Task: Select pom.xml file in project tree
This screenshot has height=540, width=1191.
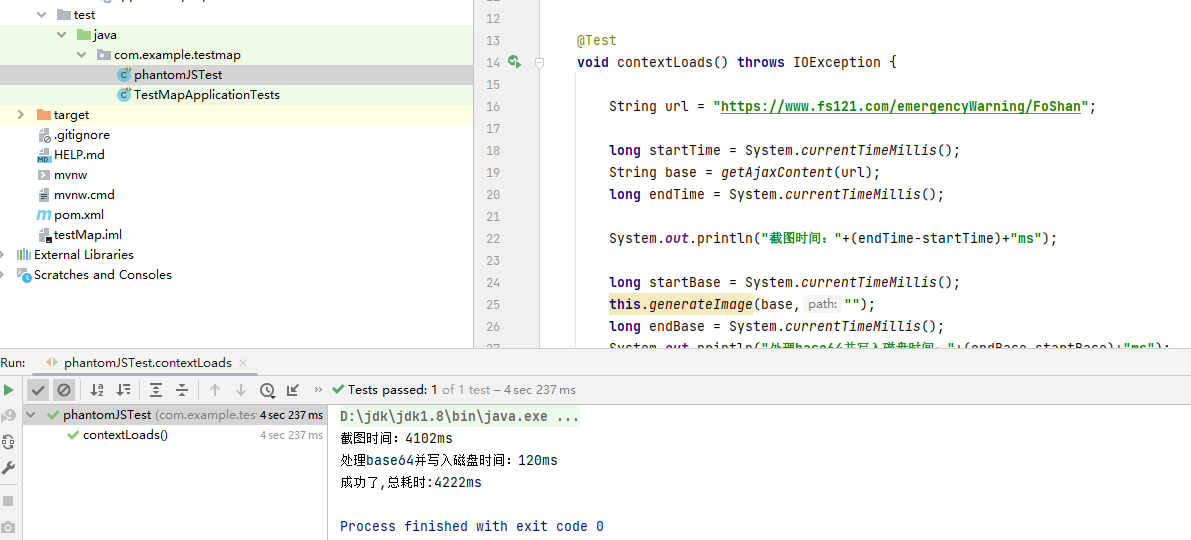Action: coord(78,215)
